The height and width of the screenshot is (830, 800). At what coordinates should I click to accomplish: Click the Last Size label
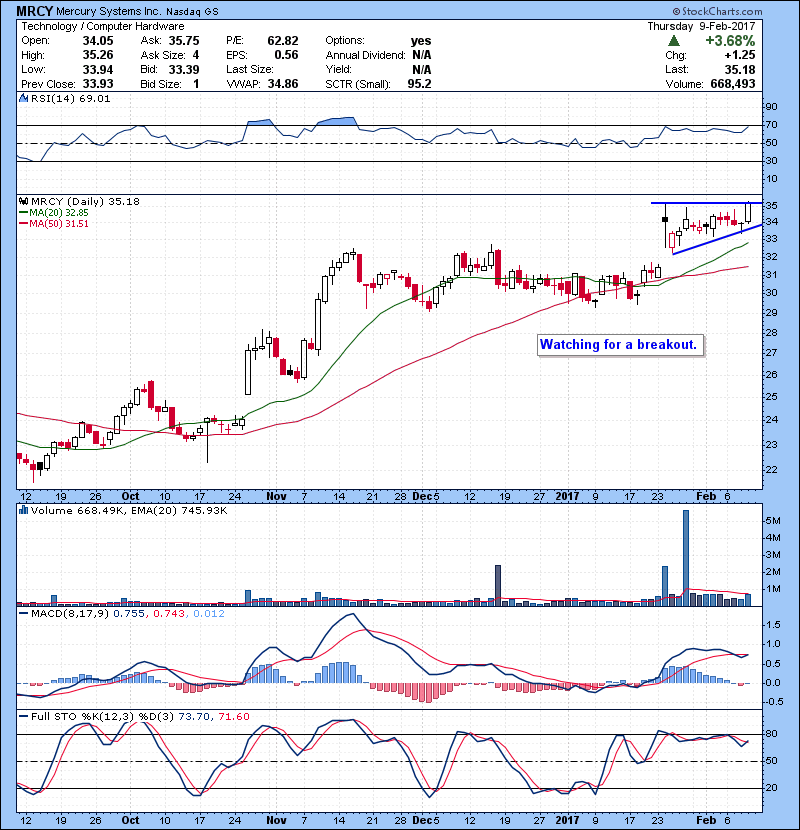(x=250, y=69)
